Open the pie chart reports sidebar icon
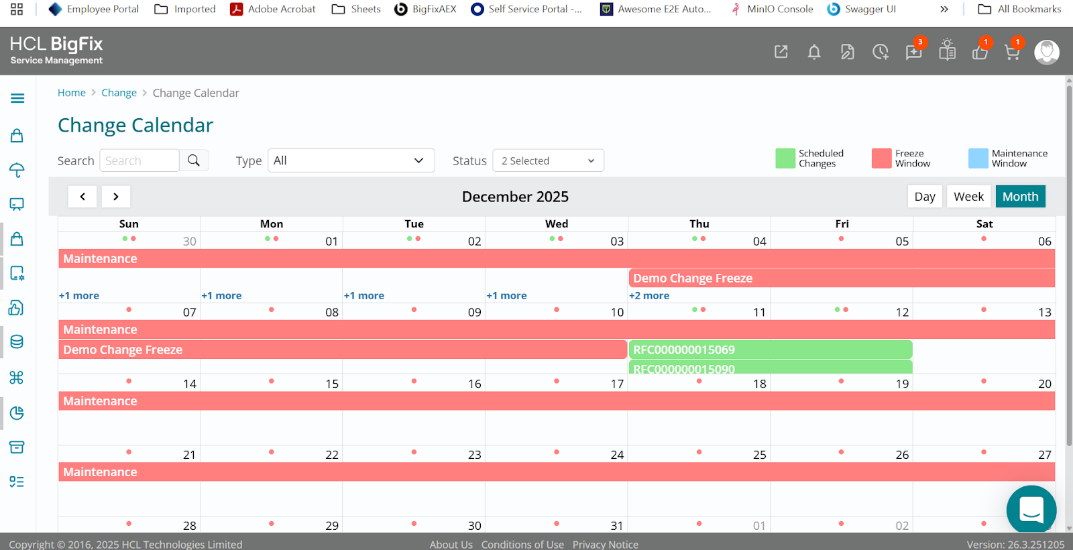The image size is (1073, 550). pos(17,412)
